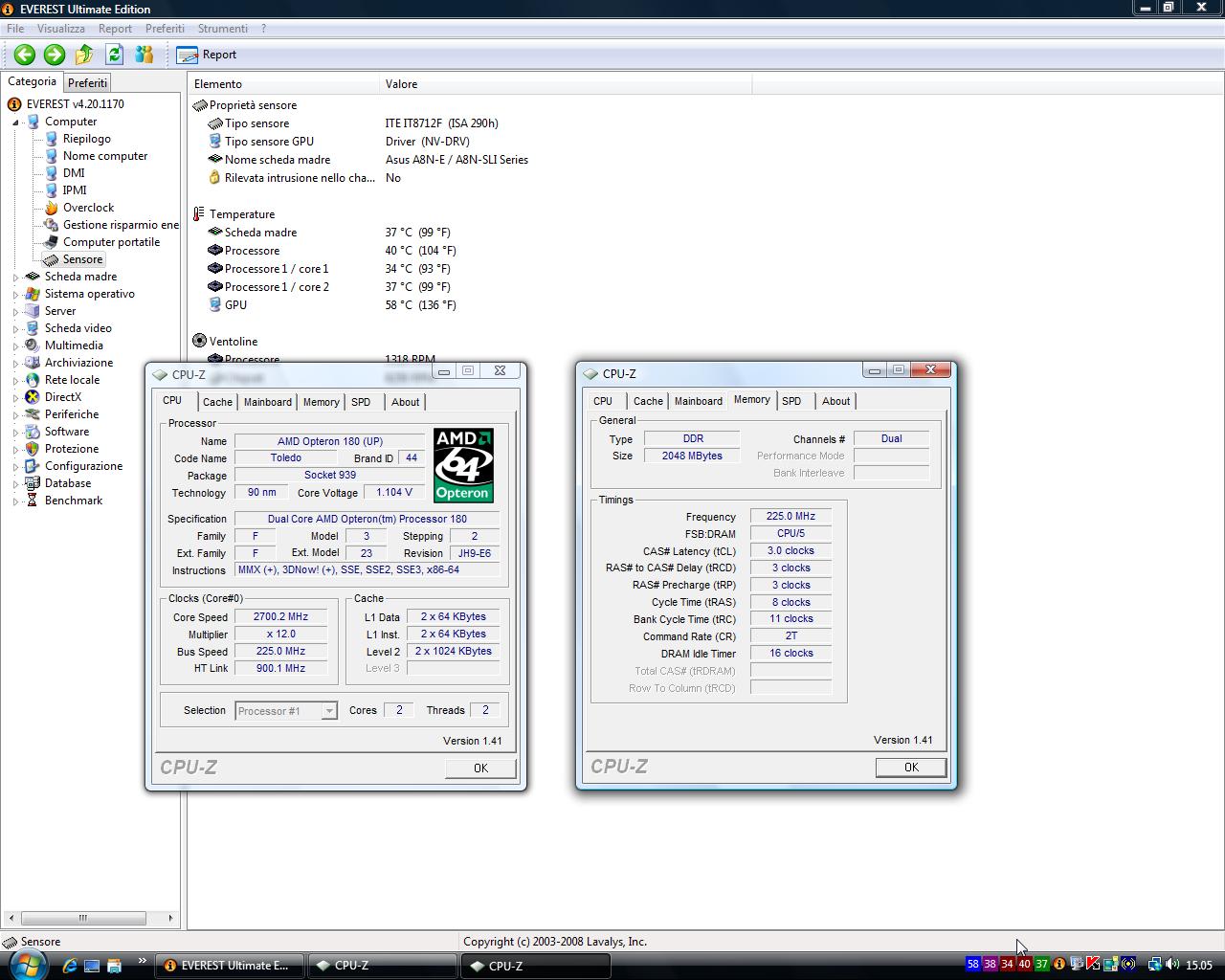Viewport: 1225px width, 980px height.
Task: Click the Rete locale icon
Action: click(33, 380)
